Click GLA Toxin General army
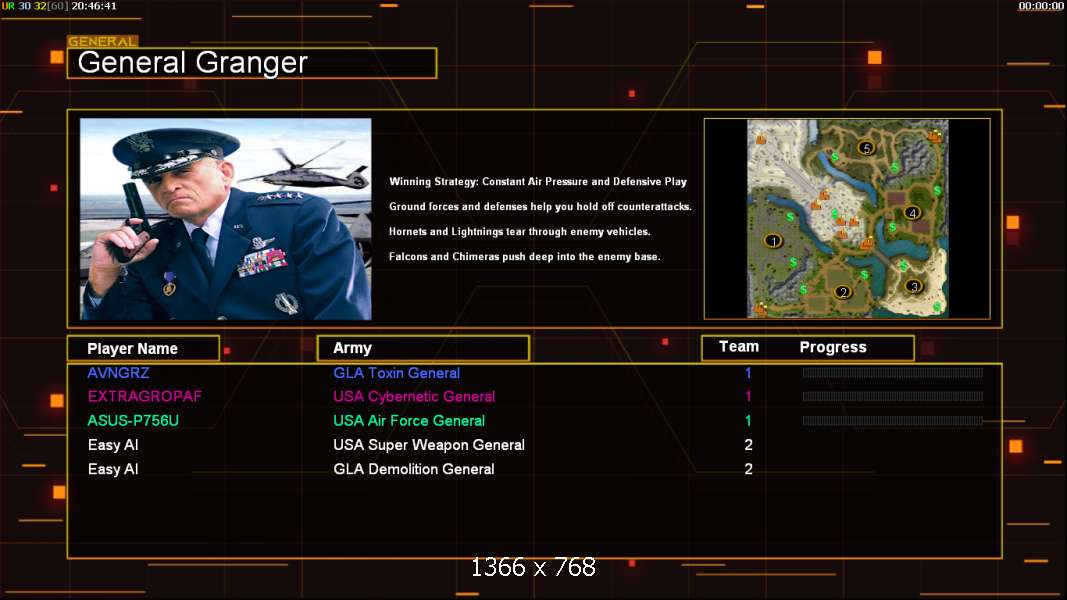1067x600 pixels. pos(397,373)
